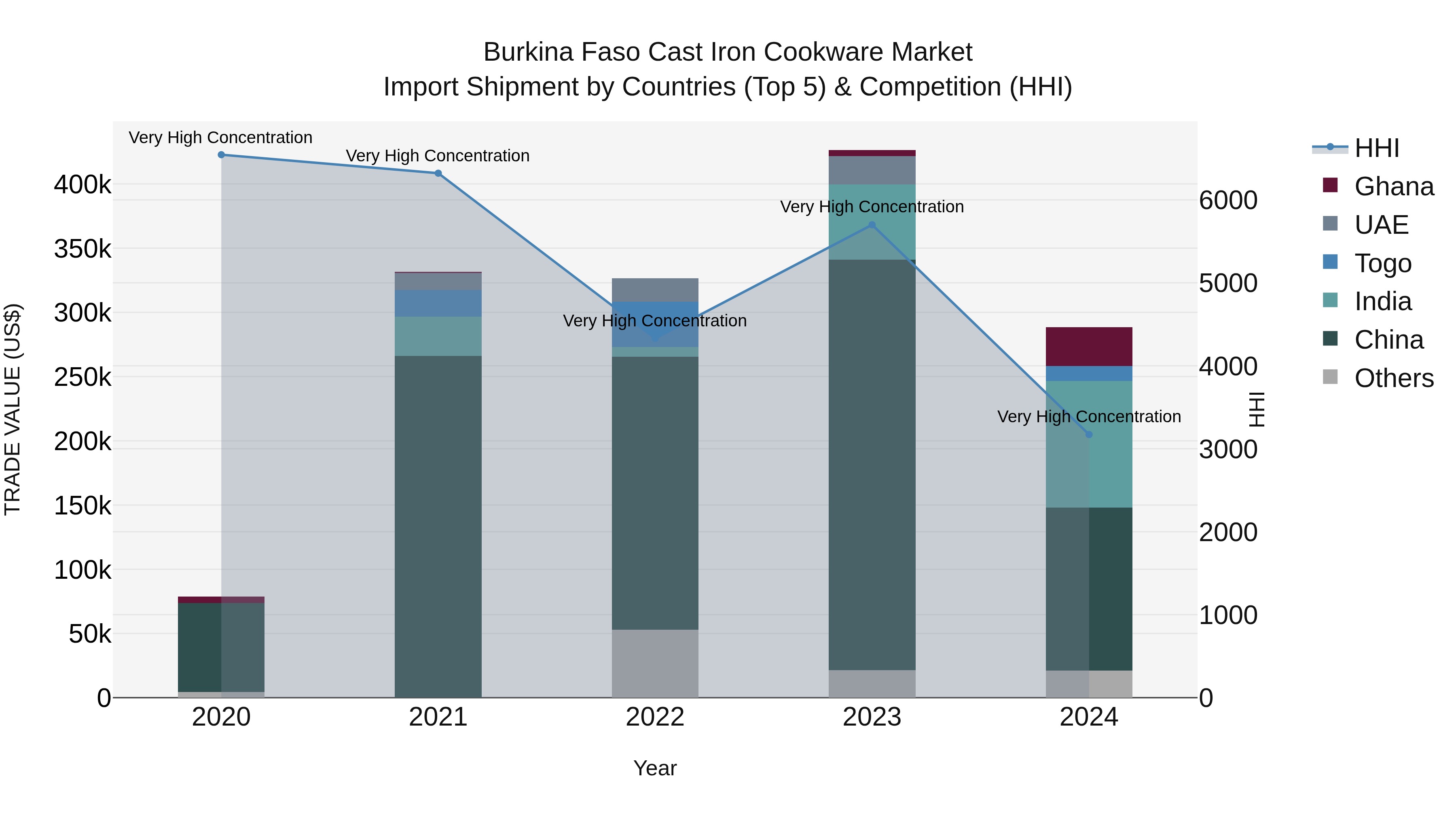Screen dimensions: 1456x819
Task: Click the TRADE VALUE (US$) axis title
Action: (13, 409)
